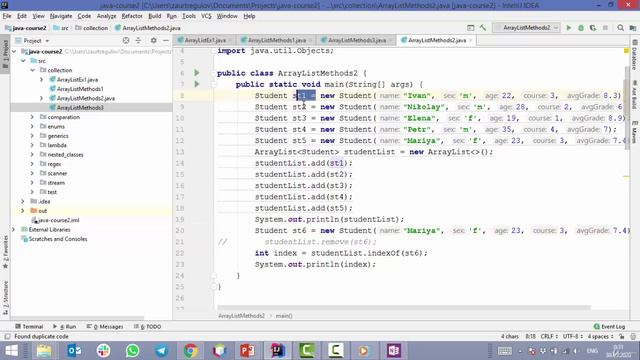Start debugging with the bug icon
640x360 pixels.
coord(581,28)
